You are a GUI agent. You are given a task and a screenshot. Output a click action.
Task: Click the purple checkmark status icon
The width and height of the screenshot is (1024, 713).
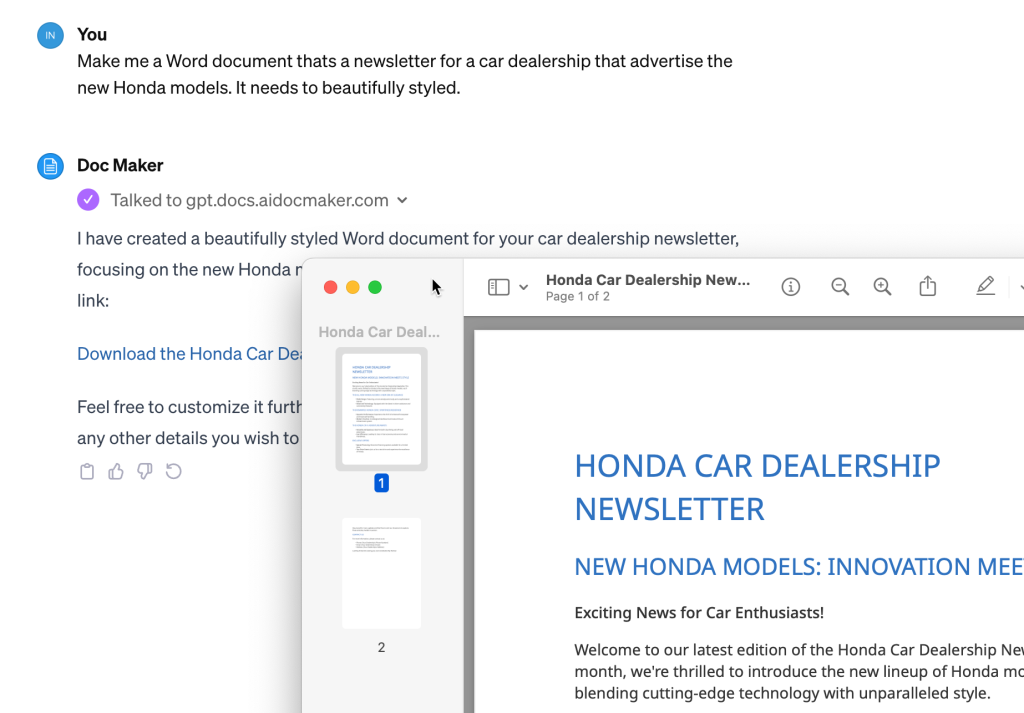pyautogui.click(x=88, y=200)
